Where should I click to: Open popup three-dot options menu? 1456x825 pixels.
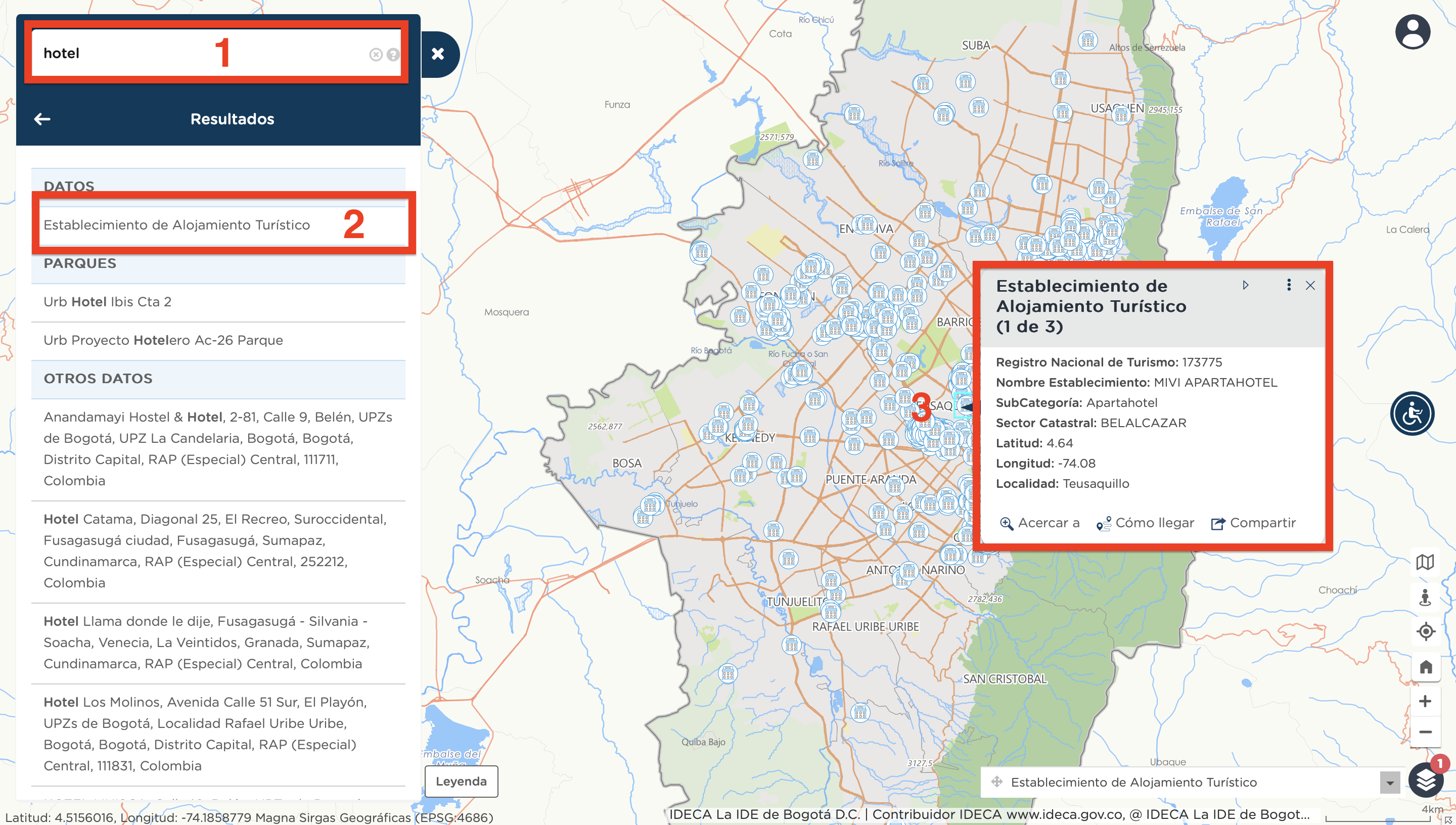coord(1288,285)
